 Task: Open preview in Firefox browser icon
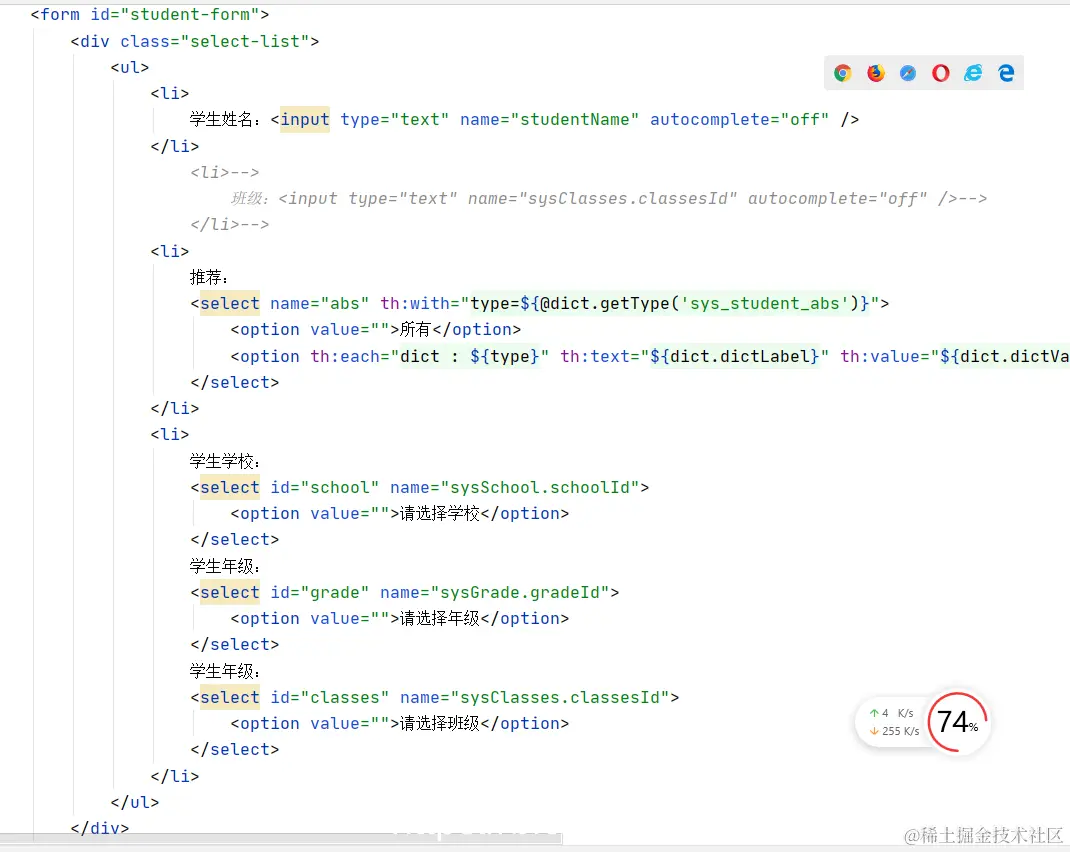[876, 73]
